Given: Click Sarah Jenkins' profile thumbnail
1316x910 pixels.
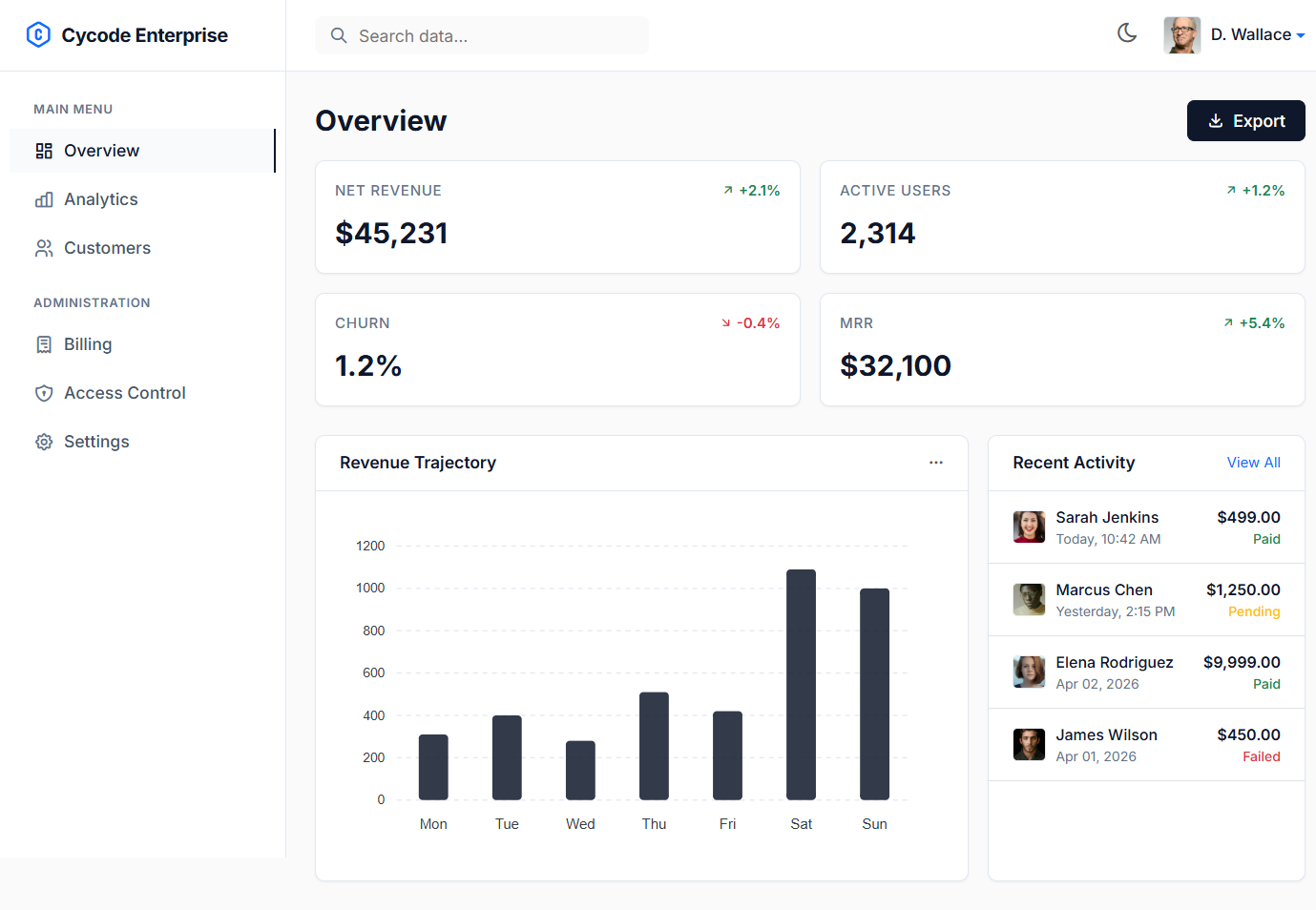Looking at the screenshot, I should point(1029,527).
